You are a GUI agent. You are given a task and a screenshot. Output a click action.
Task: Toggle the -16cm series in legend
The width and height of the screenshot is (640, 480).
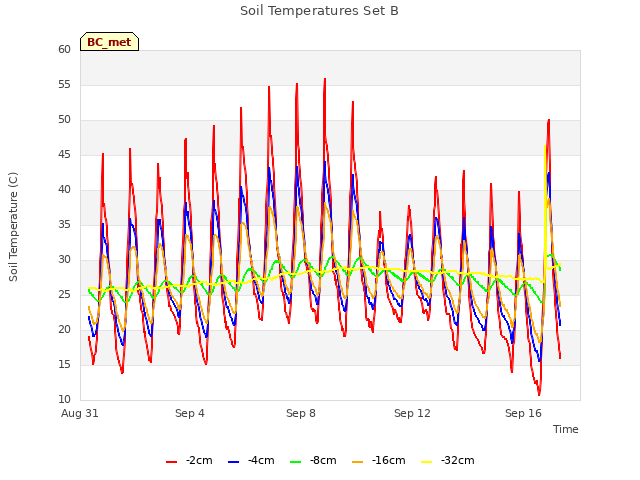pyautogui.click(x=378, y=460)
